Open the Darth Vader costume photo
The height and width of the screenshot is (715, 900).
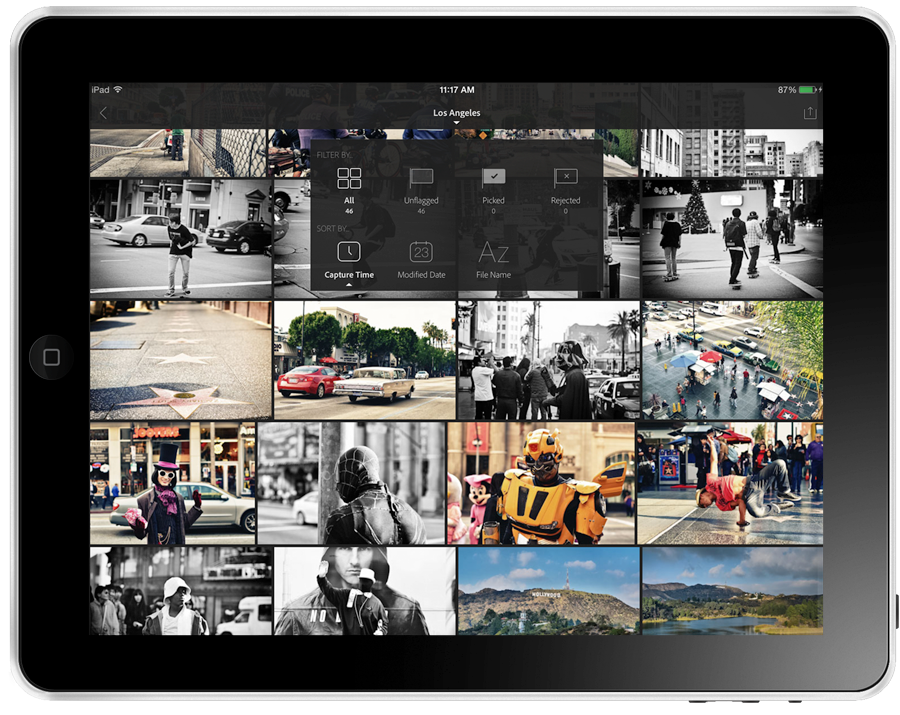click(x=549, y=360)
